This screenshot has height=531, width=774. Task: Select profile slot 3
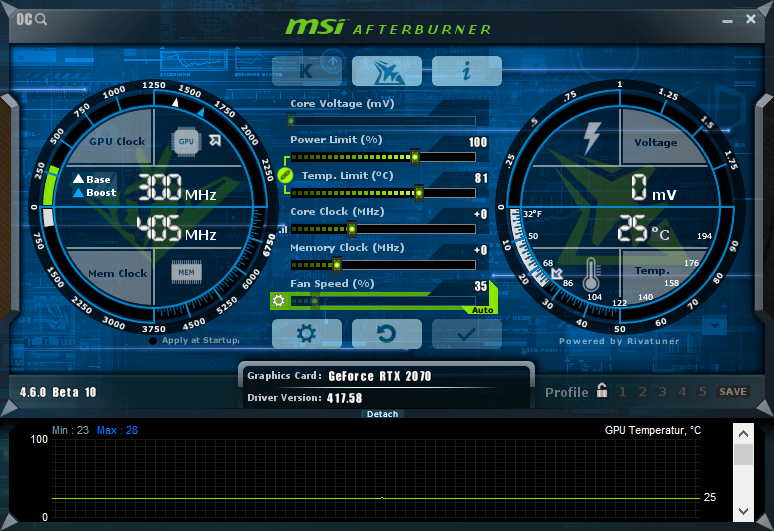[662, 392]
